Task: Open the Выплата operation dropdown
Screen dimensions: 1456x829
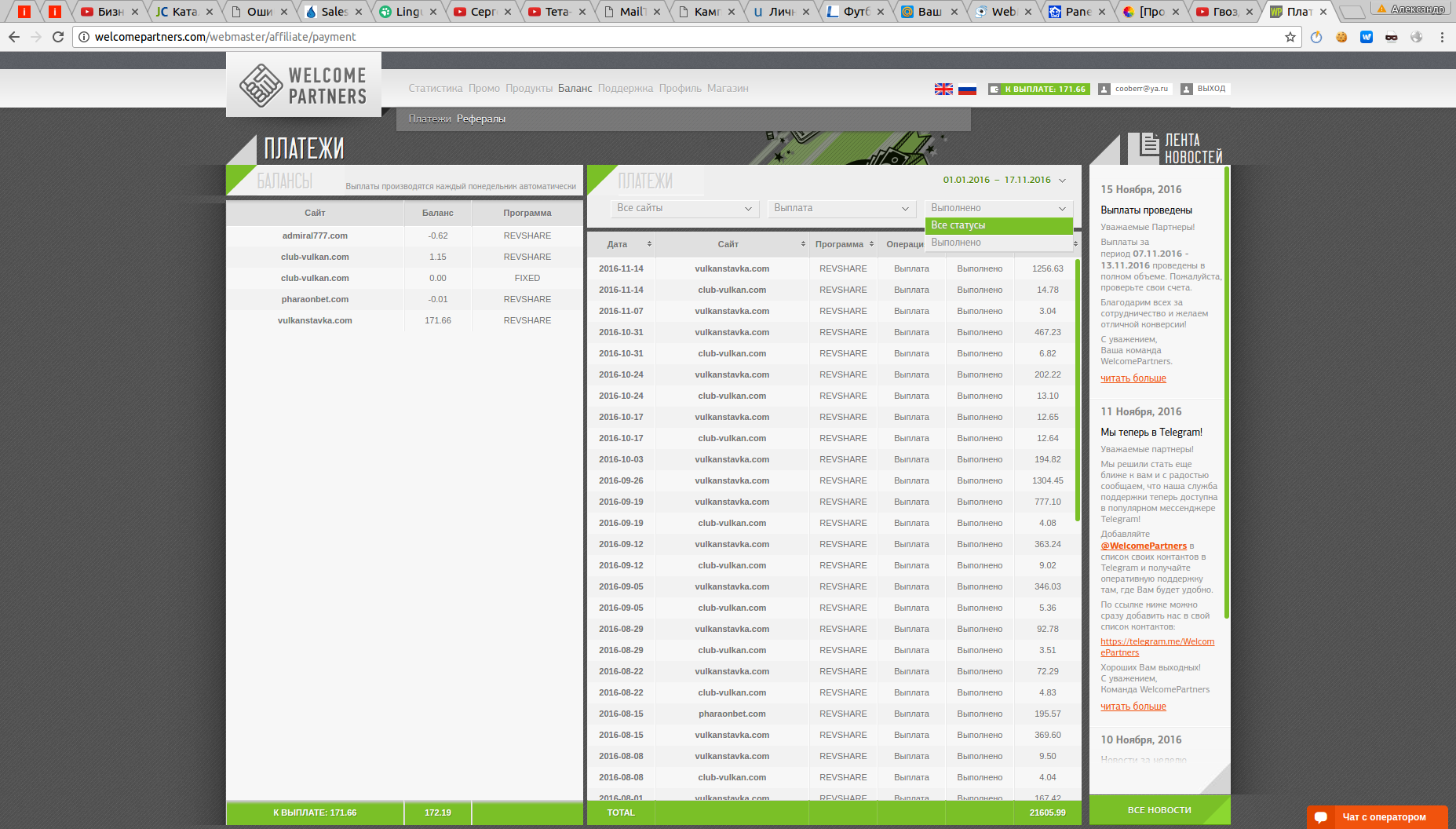Action: (x=841, y=208)
